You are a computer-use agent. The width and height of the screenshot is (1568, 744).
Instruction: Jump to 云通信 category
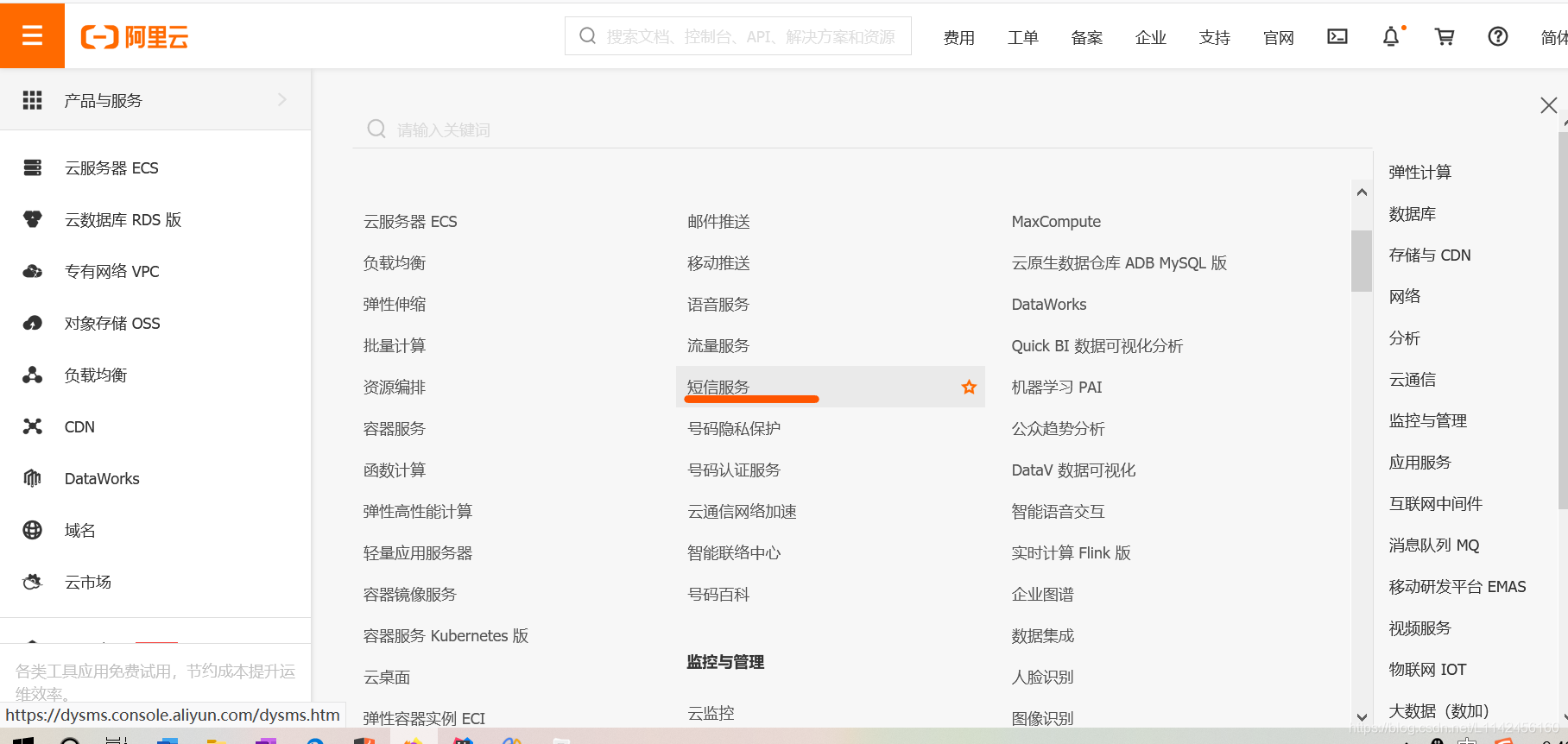1413,379
